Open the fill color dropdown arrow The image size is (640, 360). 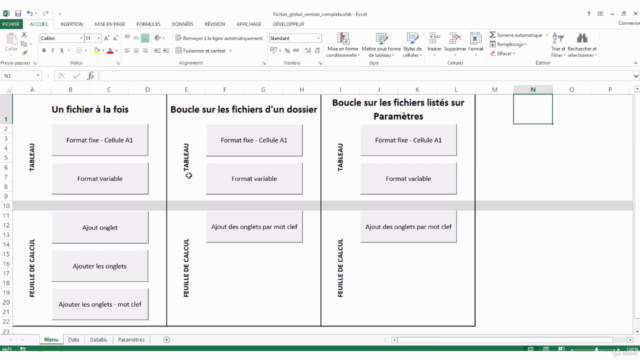(x=103, y=51)
